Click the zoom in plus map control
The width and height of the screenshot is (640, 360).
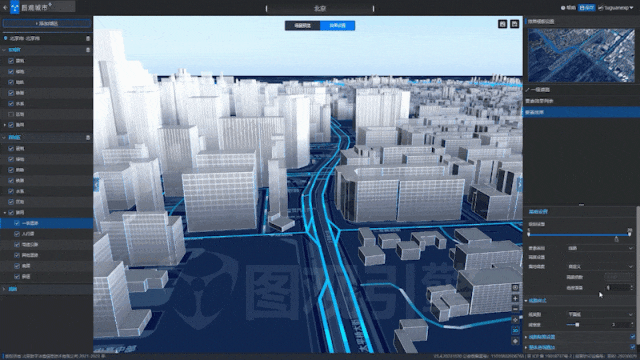[516, 298]
